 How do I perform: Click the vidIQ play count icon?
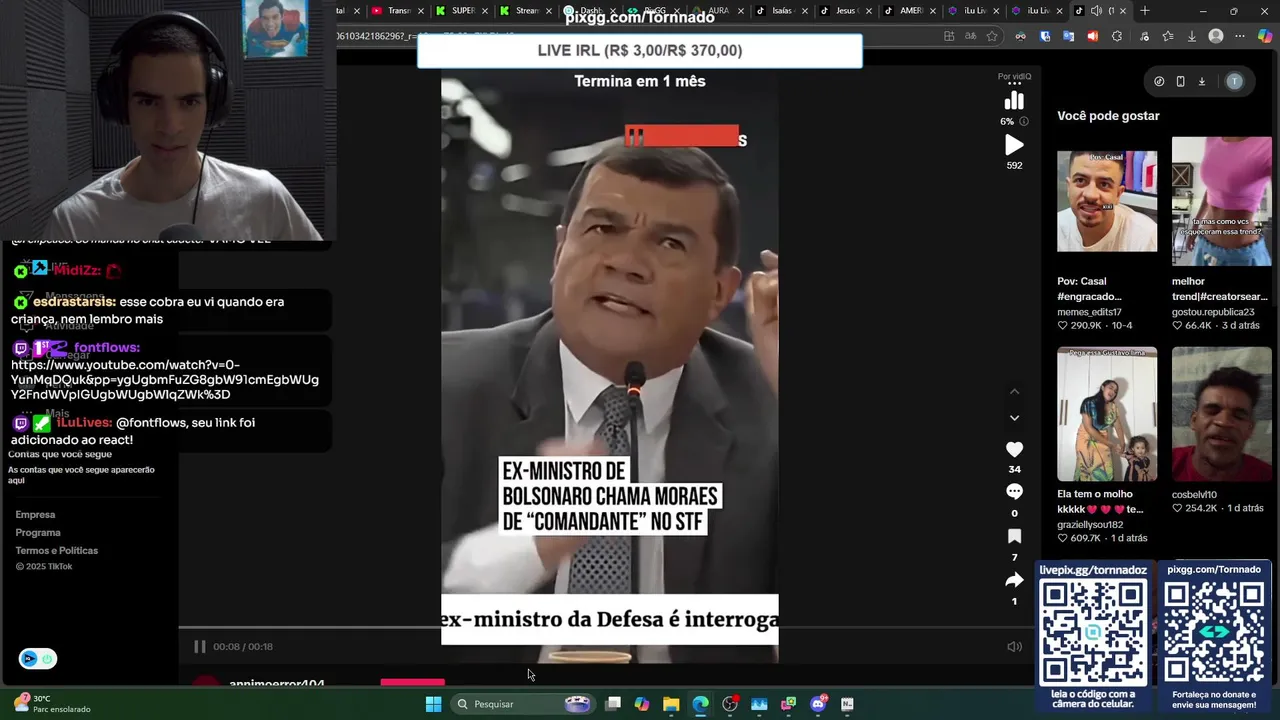click(x=1014, y=145)
